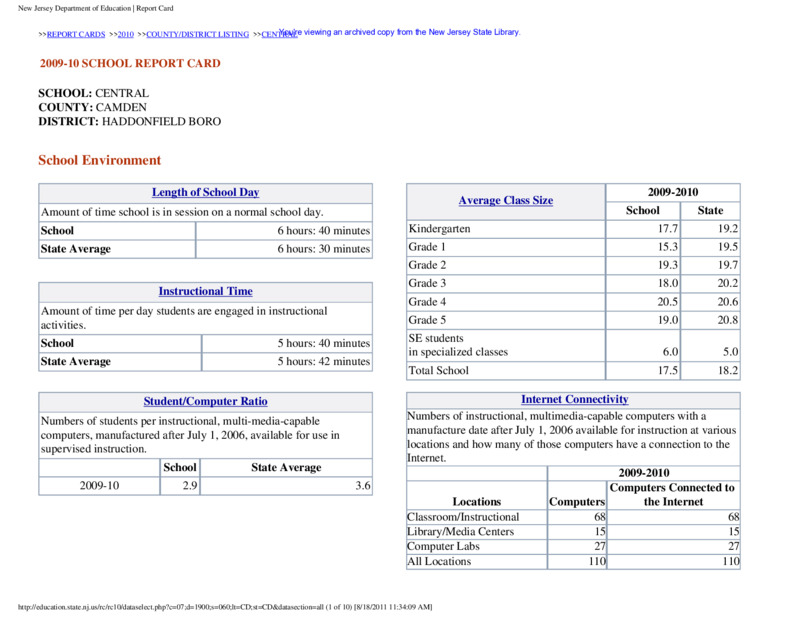Screen dimensions: 800x618
Task: Click the Library/Media Centers row label
Action: 461,532
